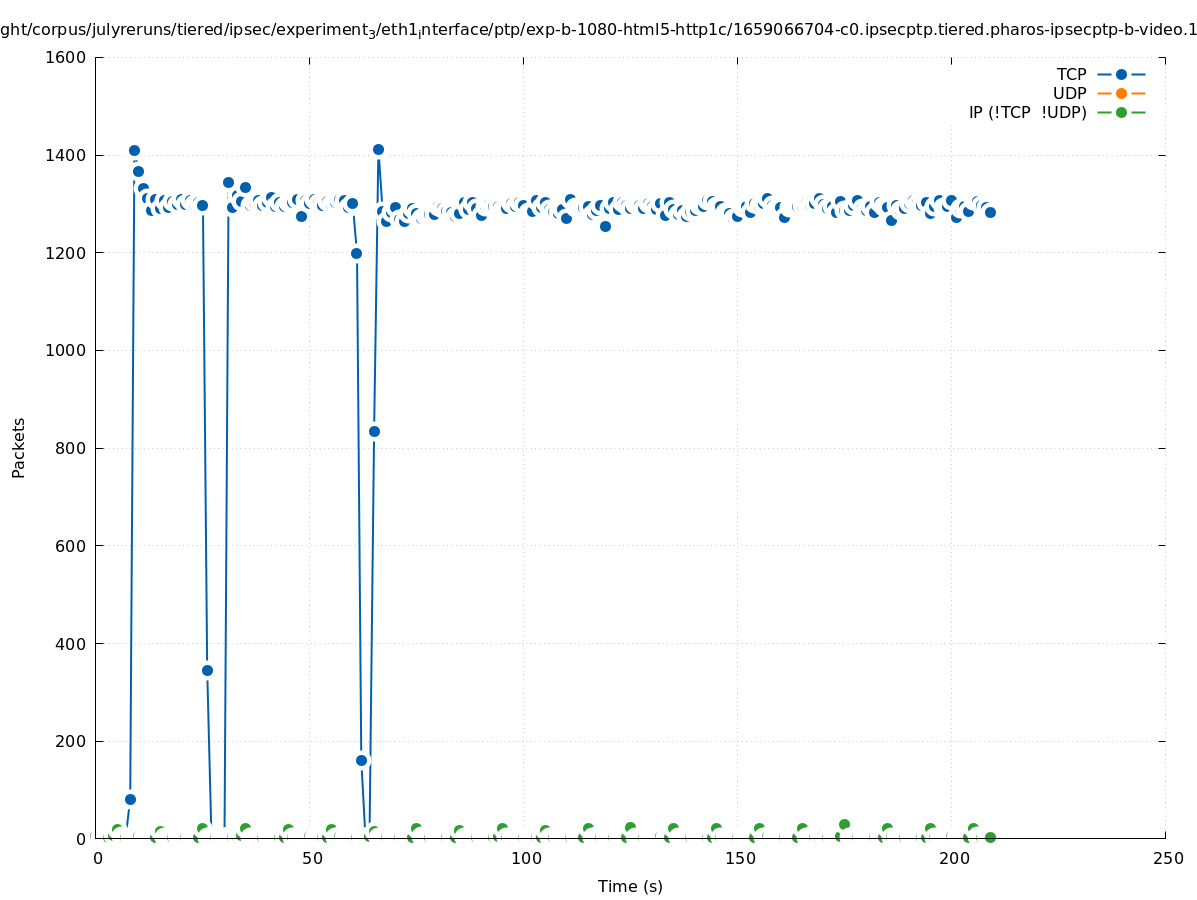This screenshot has height=900, width=1197.
Task: Select the IP (!TCP !UDP) legend text
Action: pos(1027,112)
